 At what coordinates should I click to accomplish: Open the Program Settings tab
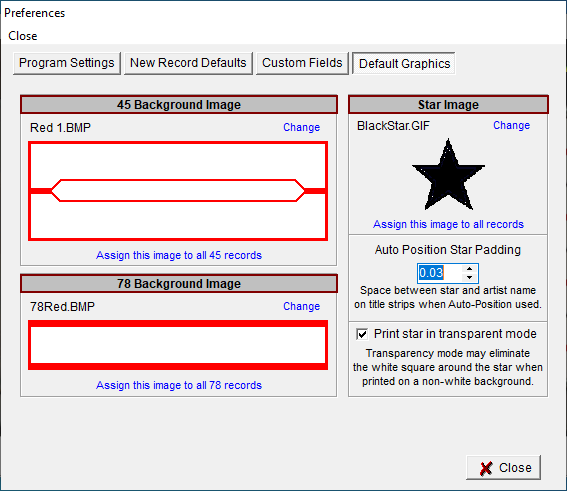coord(67,63)
